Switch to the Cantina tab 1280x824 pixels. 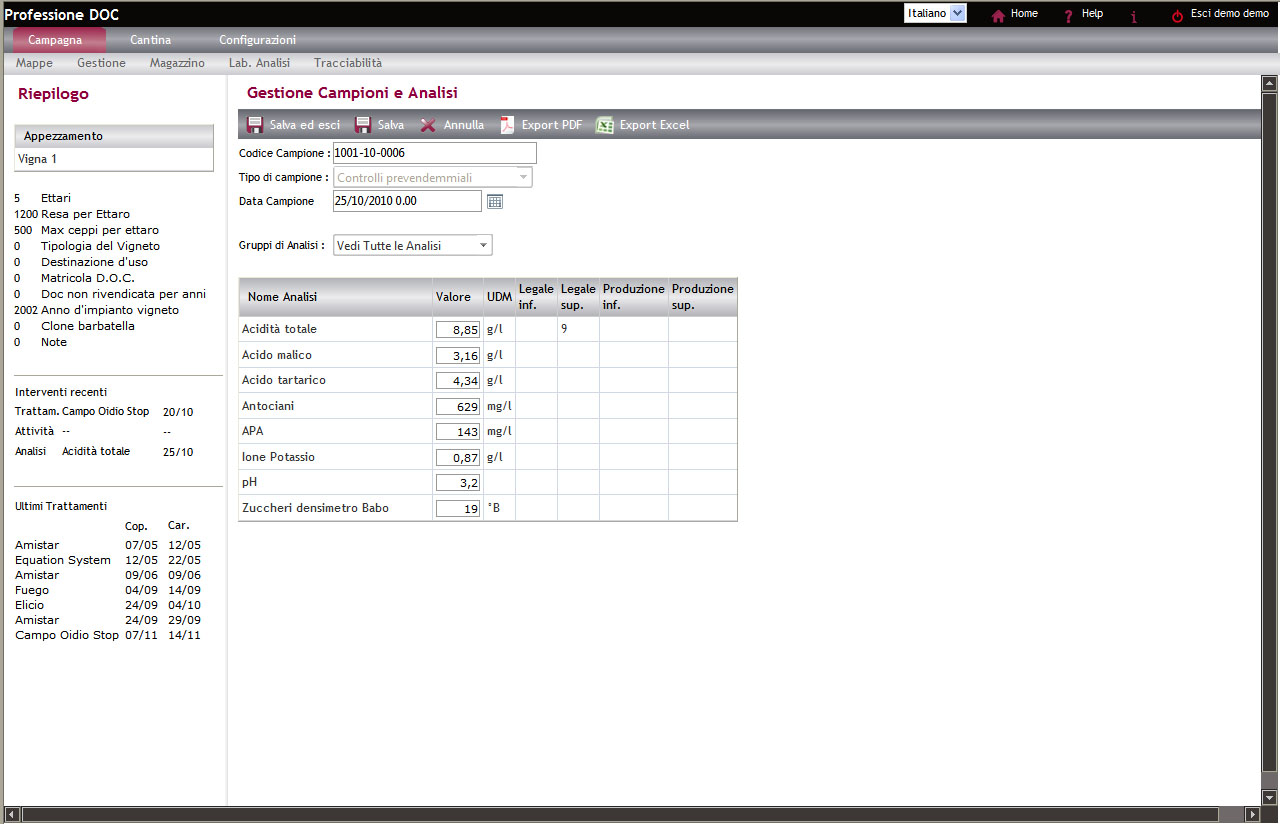click(150, 40)
